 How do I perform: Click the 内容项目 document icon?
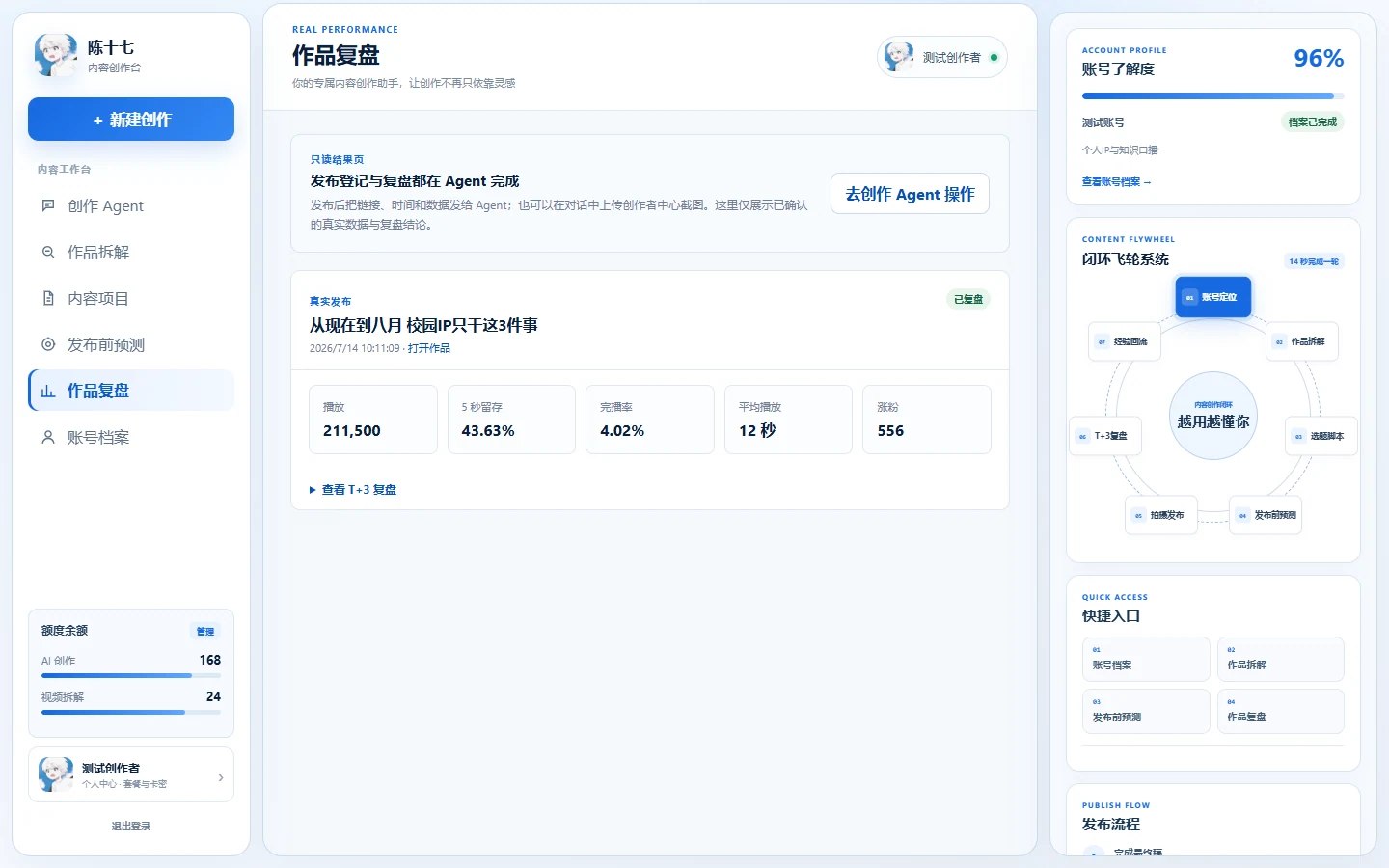48,298
